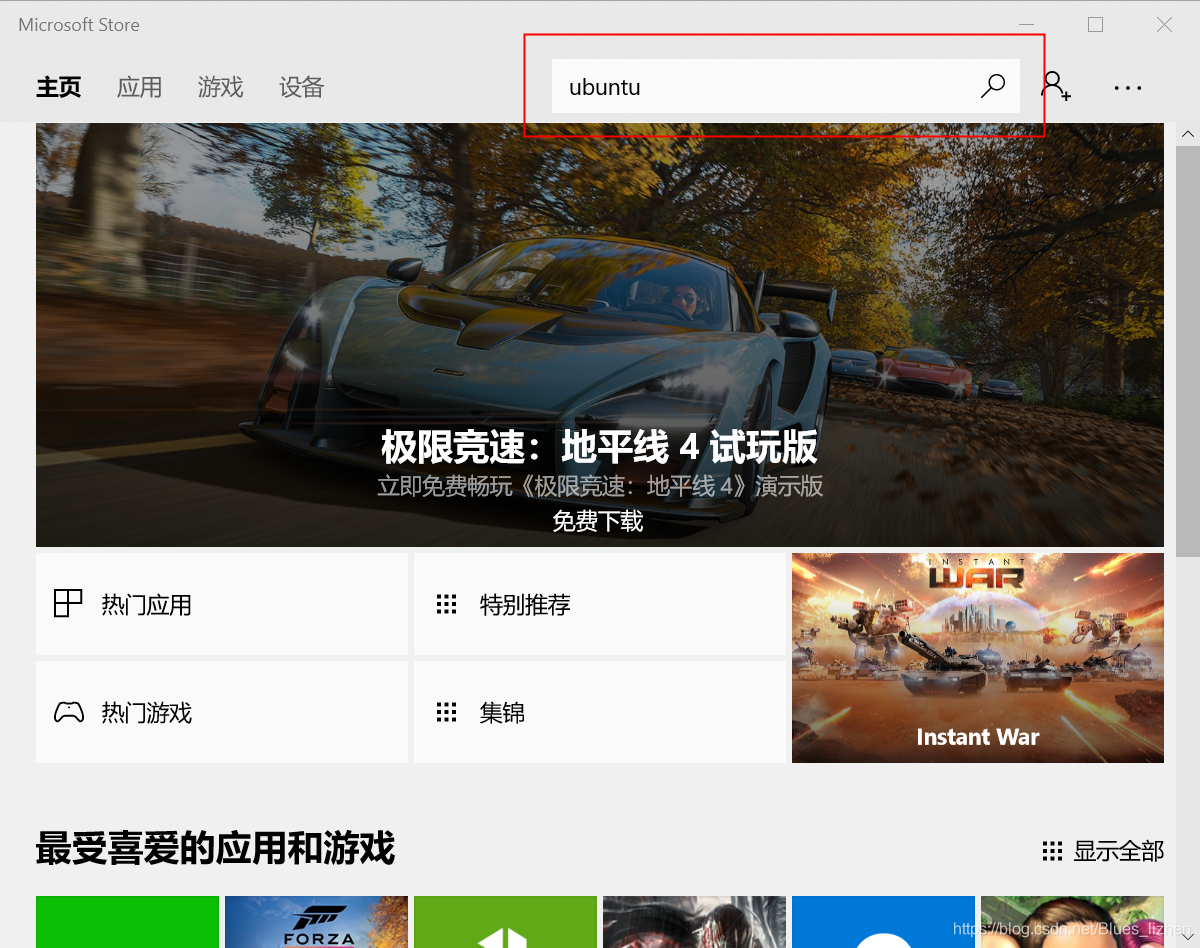This screenshot has width=1200, height=948.
Task: Click the 热门游戏 gamepad icon
Action: (68, 713)
